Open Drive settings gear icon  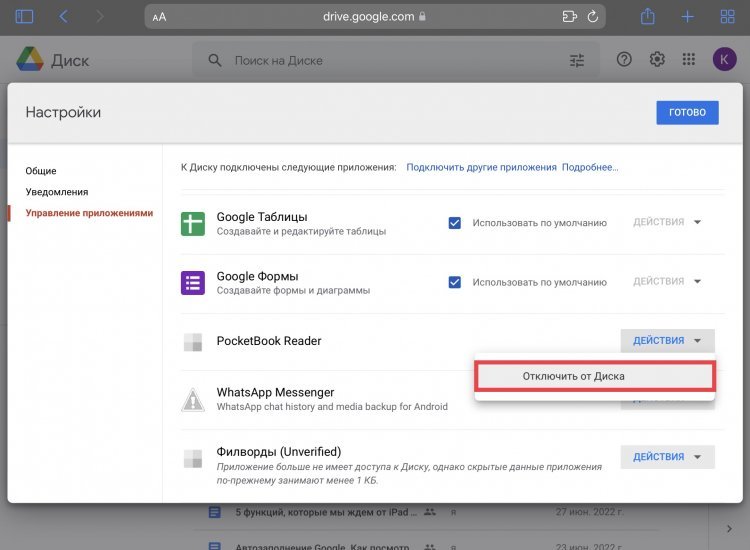point(657,60)
